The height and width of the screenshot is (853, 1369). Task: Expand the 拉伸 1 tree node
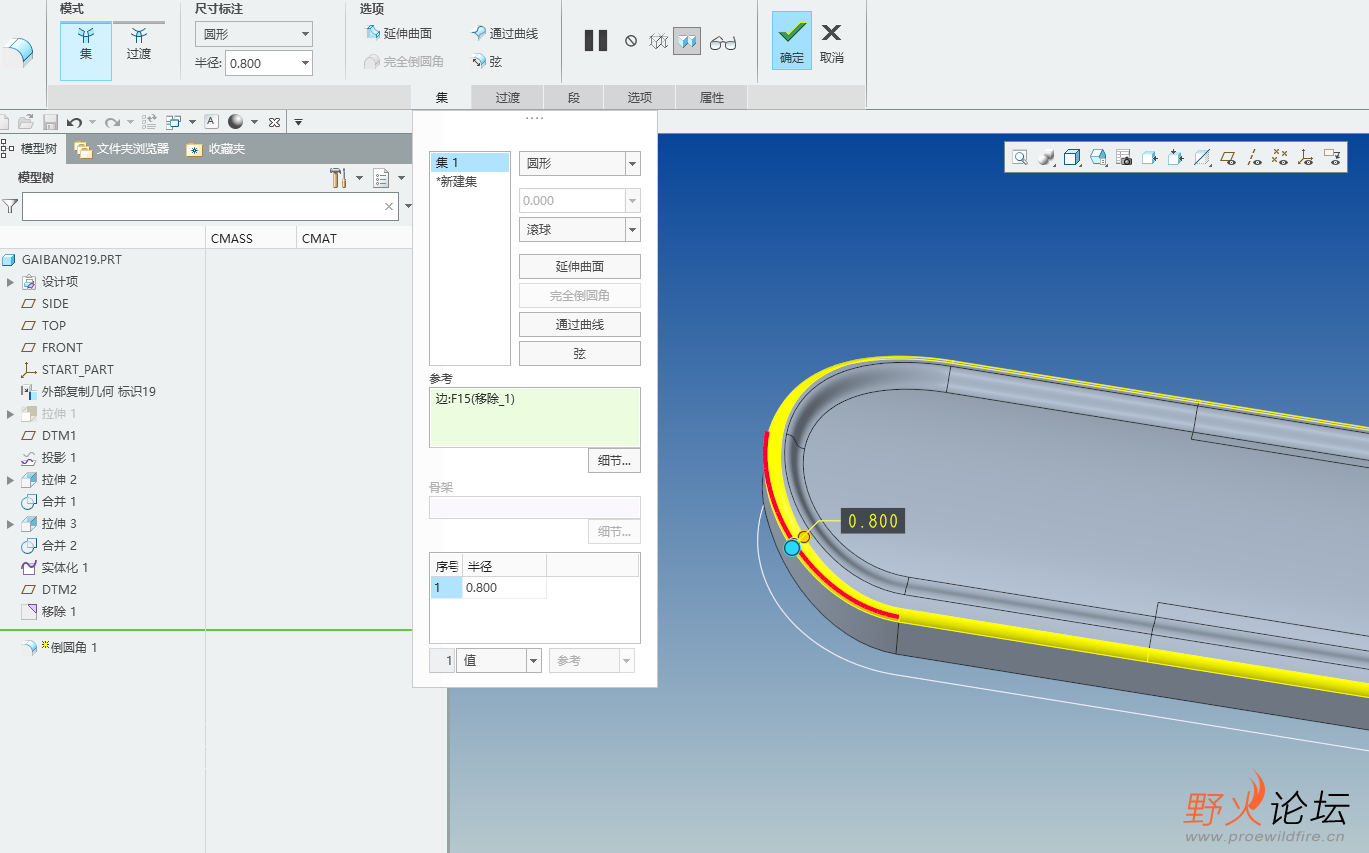tap(10, 414)
